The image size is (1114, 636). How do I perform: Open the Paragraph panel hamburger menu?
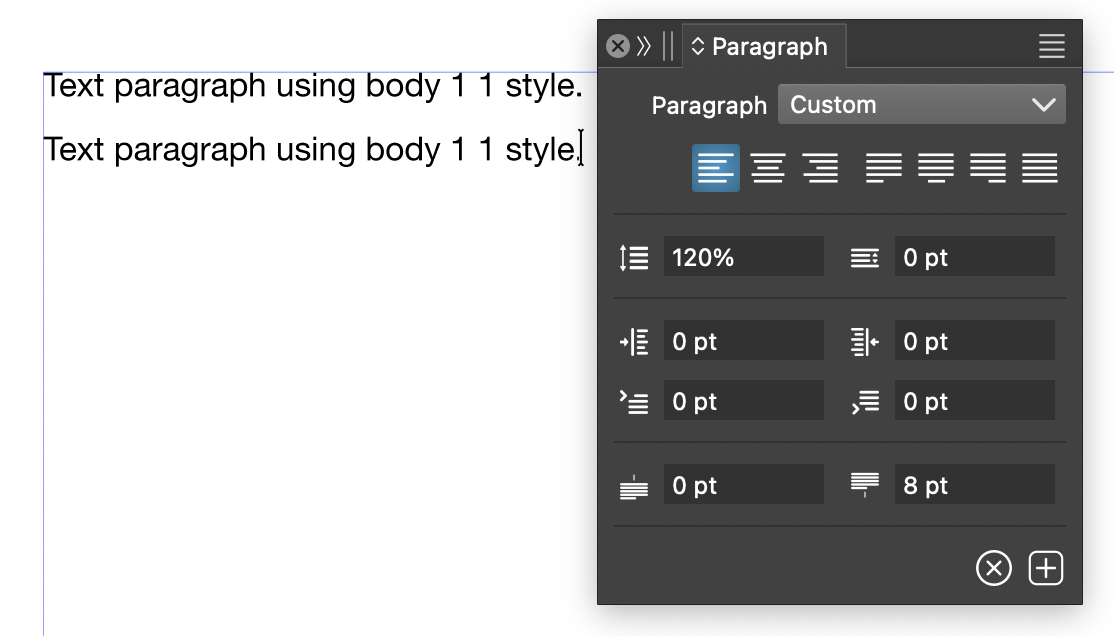[x=1051, y=47]
